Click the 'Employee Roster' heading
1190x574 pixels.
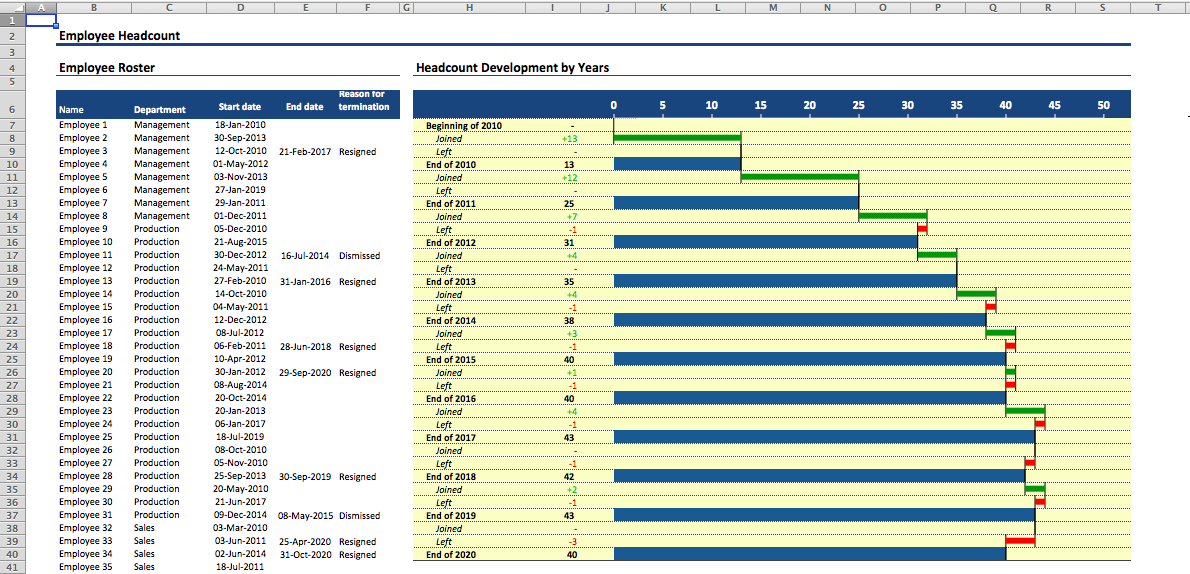point(106,68)
